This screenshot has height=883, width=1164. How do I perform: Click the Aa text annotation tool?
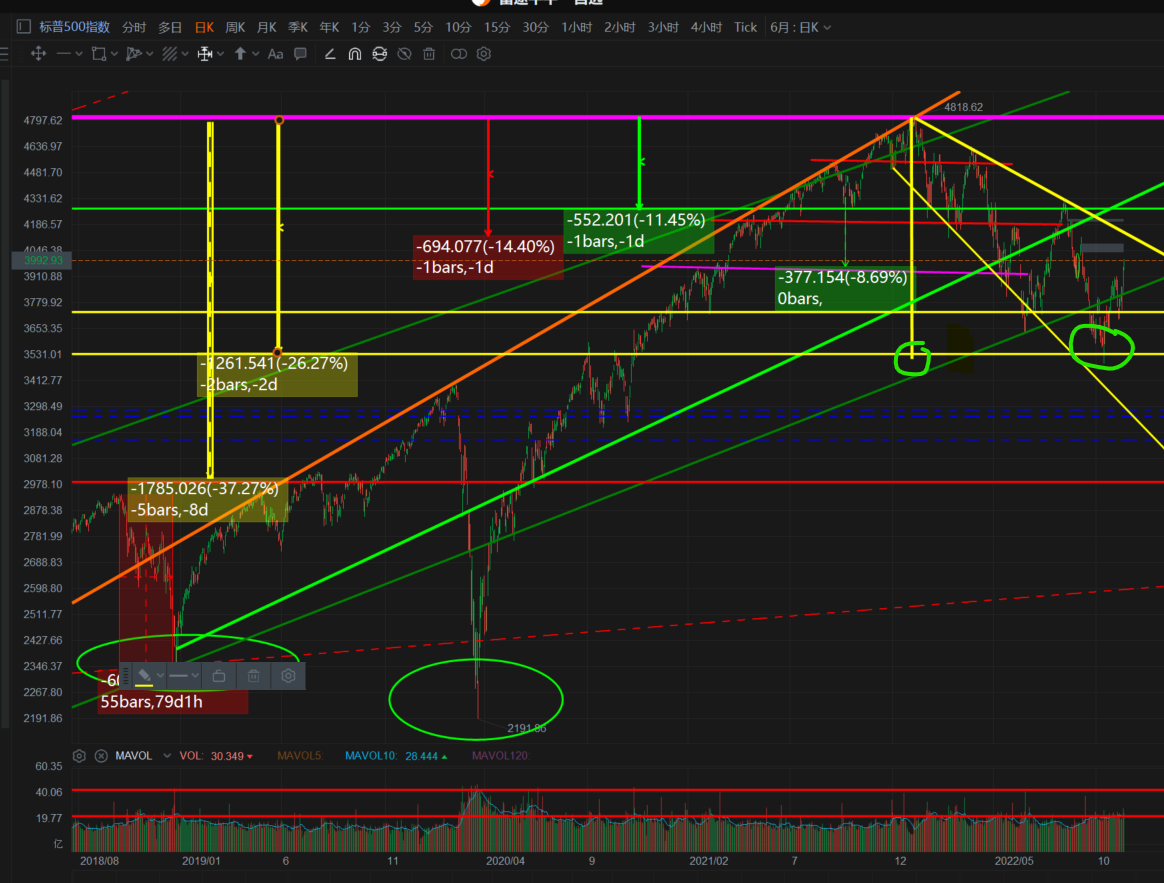point(276,54)
